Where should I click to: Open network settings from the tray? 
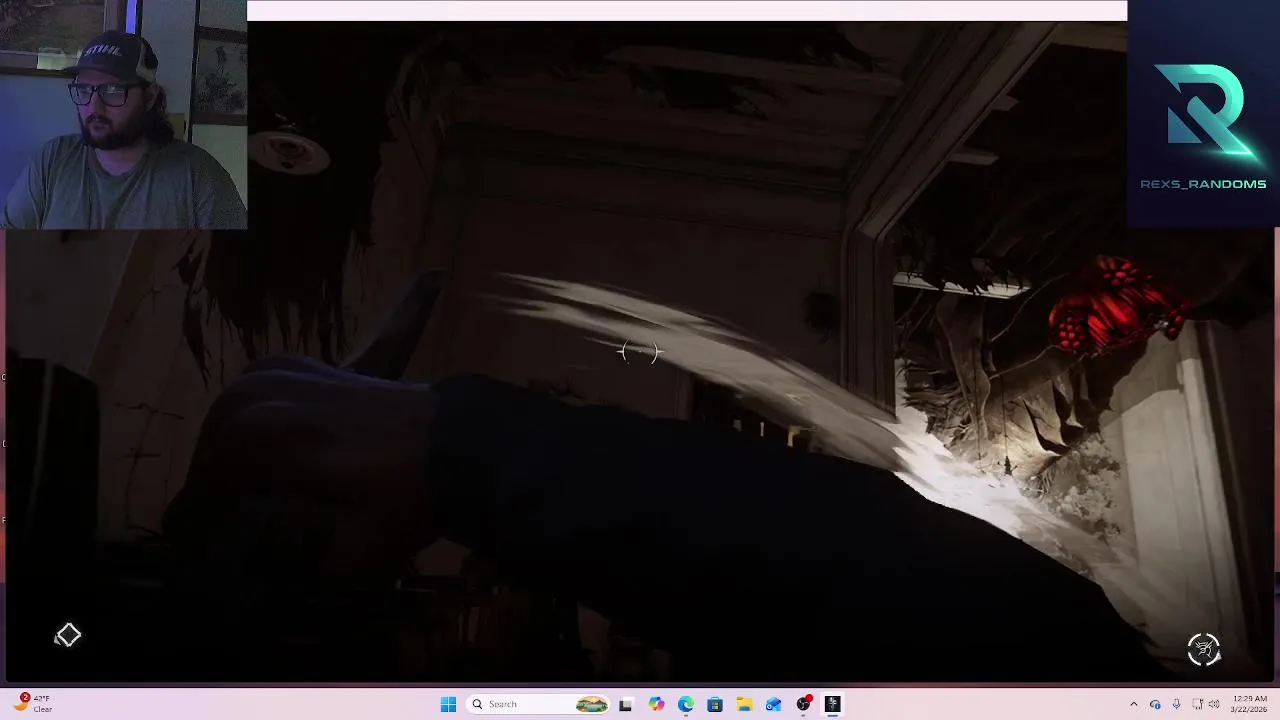[x=1197, y=704]
